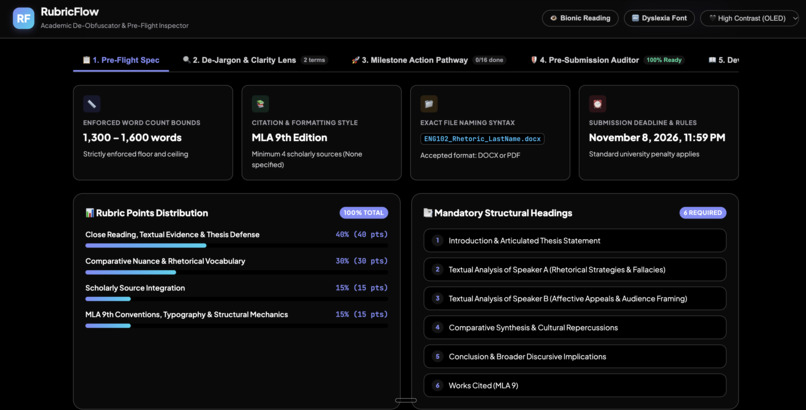Click 15% value for MLA 9th Conventions
The image size is (806, 410).
tap(362, 314)
